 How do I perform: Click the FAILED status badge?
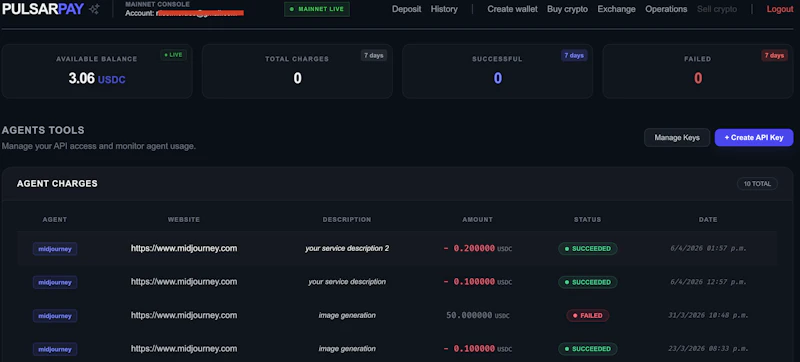588,316
